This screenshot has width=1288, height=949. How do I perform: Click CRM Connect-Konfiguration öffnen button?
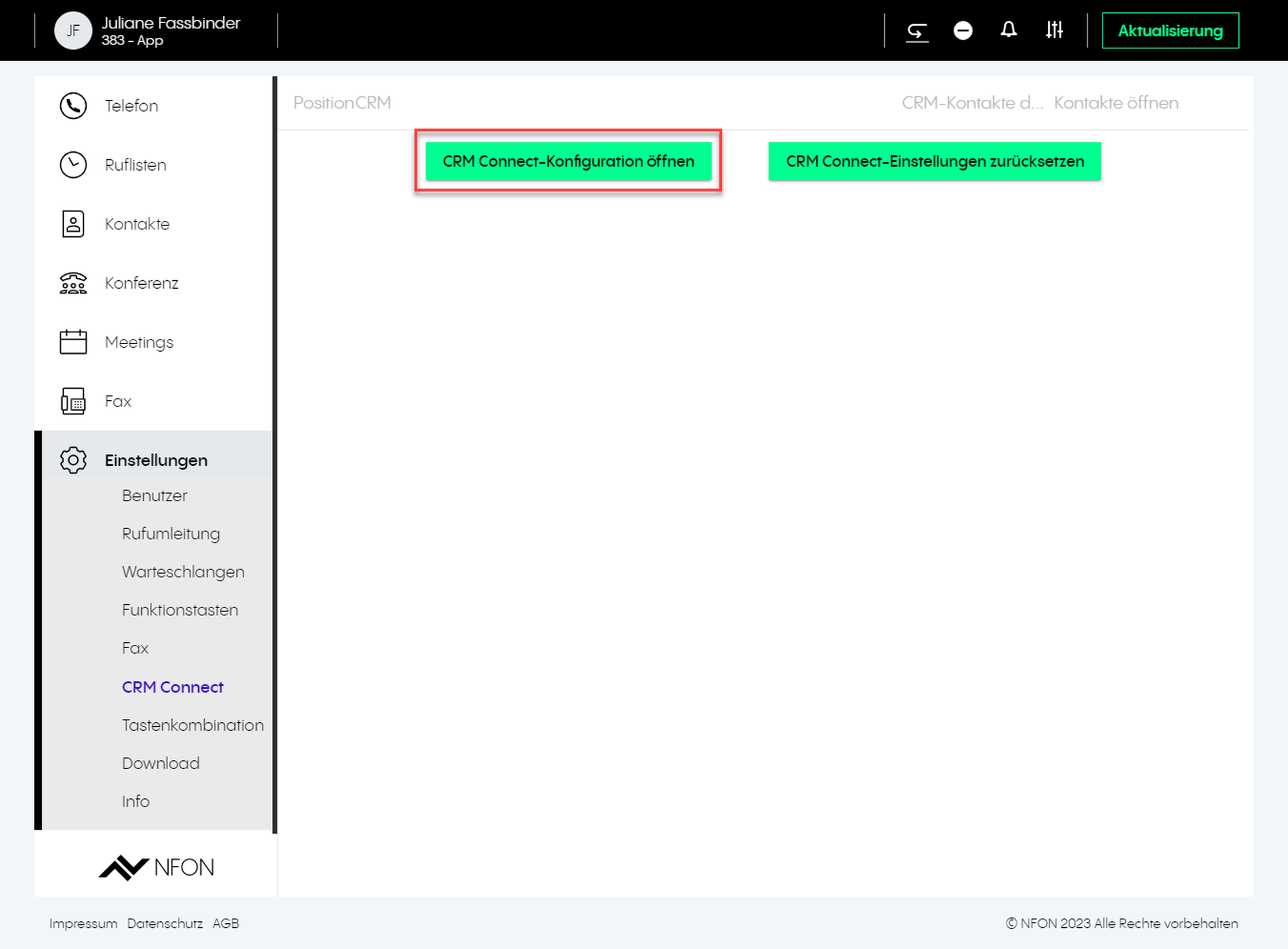568,162
